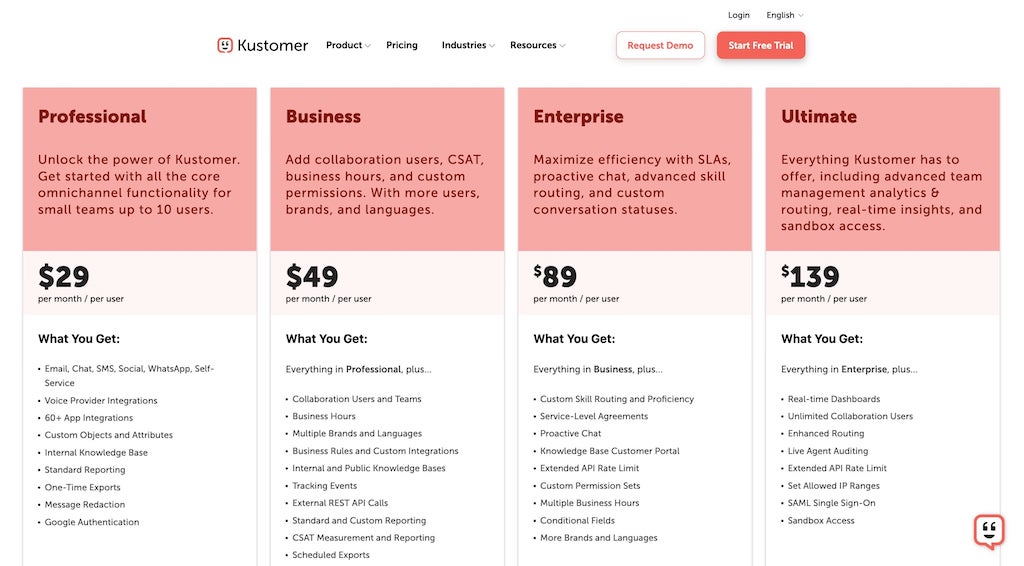Open the Product menu

pos(344,45)
